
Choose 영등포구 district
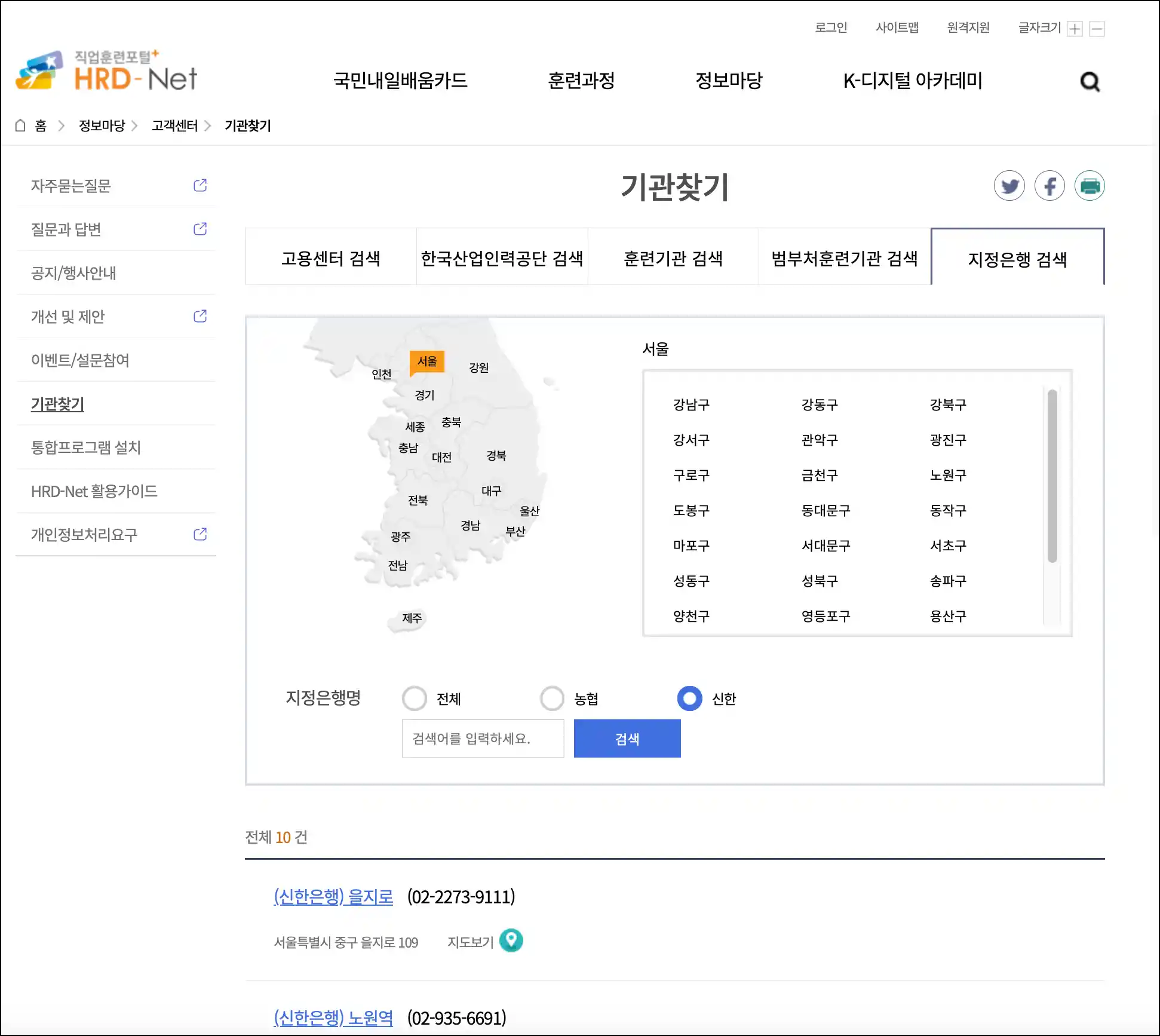825,616
